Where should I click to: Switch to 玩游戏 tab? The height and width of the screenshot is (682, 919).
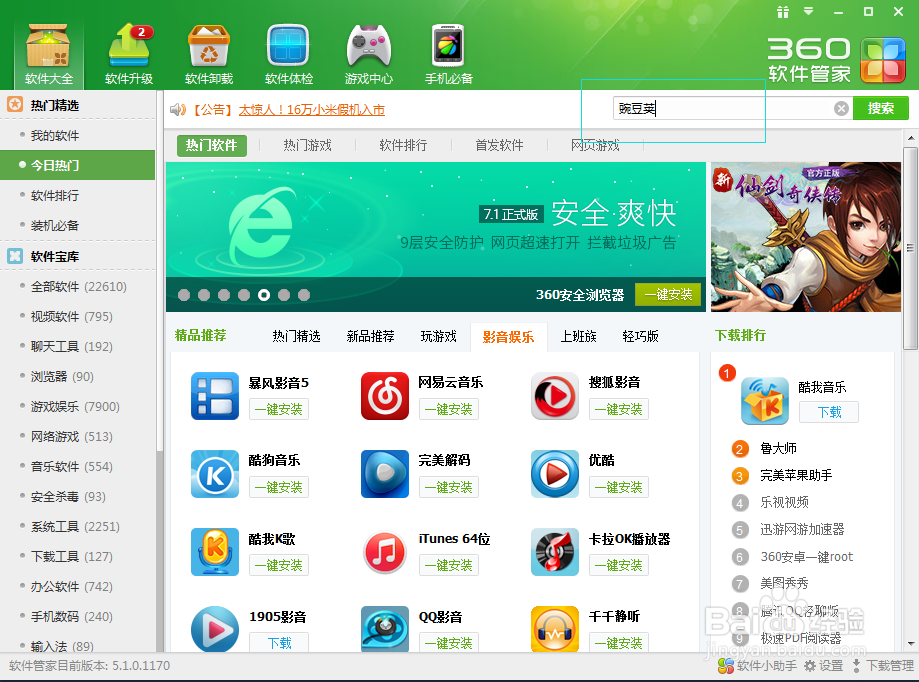coord(438,336)
